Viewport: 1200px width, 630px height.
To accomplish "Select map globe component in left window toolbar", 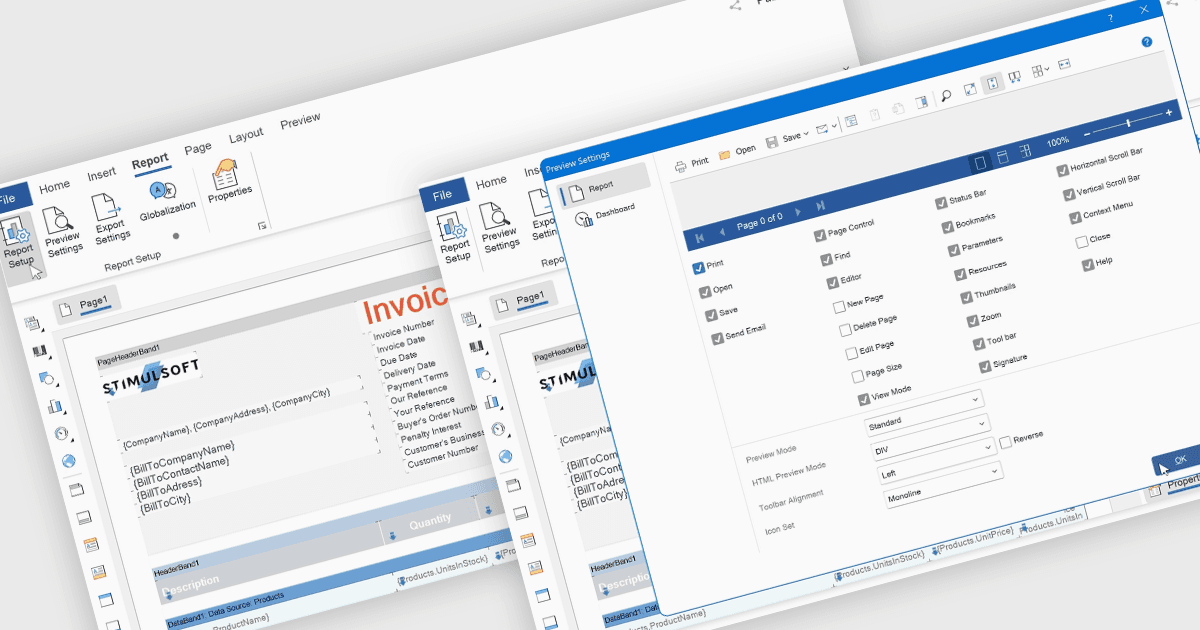I will pyautogui.click(x=67, y=461).
